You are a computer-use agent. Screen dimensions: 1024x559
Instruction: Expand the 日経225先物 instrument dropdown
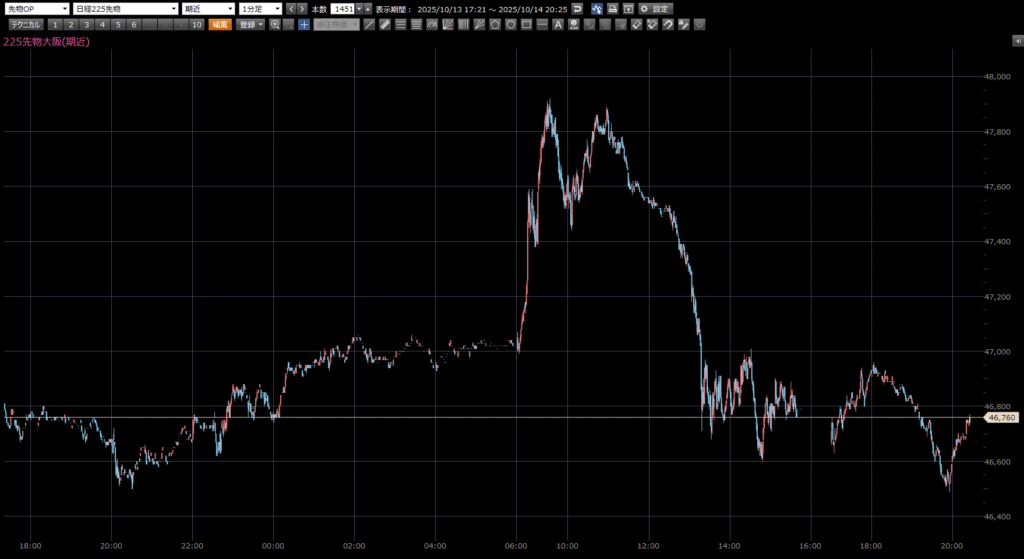[x=125, y=8]
